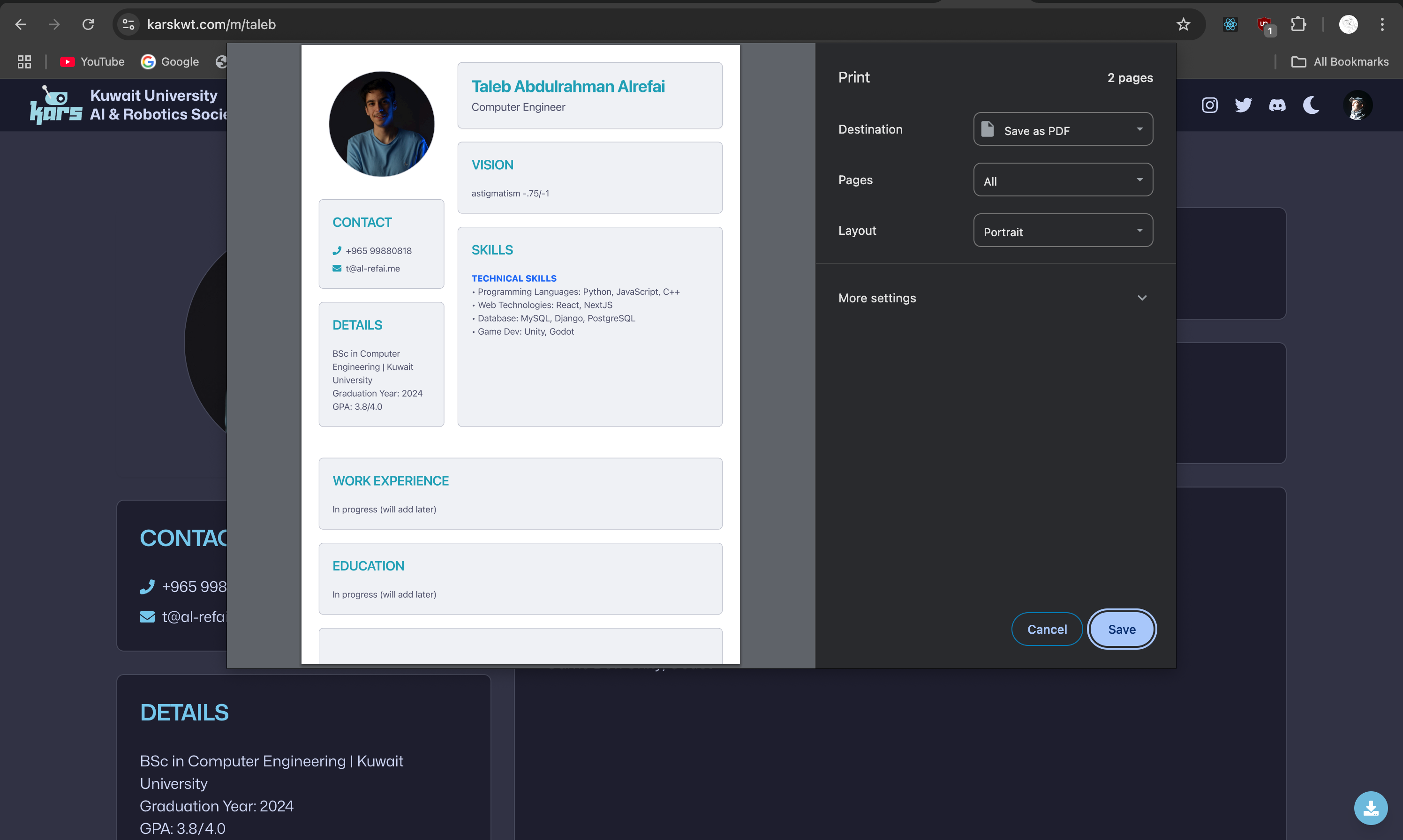Click the WORK EXPERIENCE heading in preview
The height and width of the screenshot is (840, 1403).
tap(391, 480)
